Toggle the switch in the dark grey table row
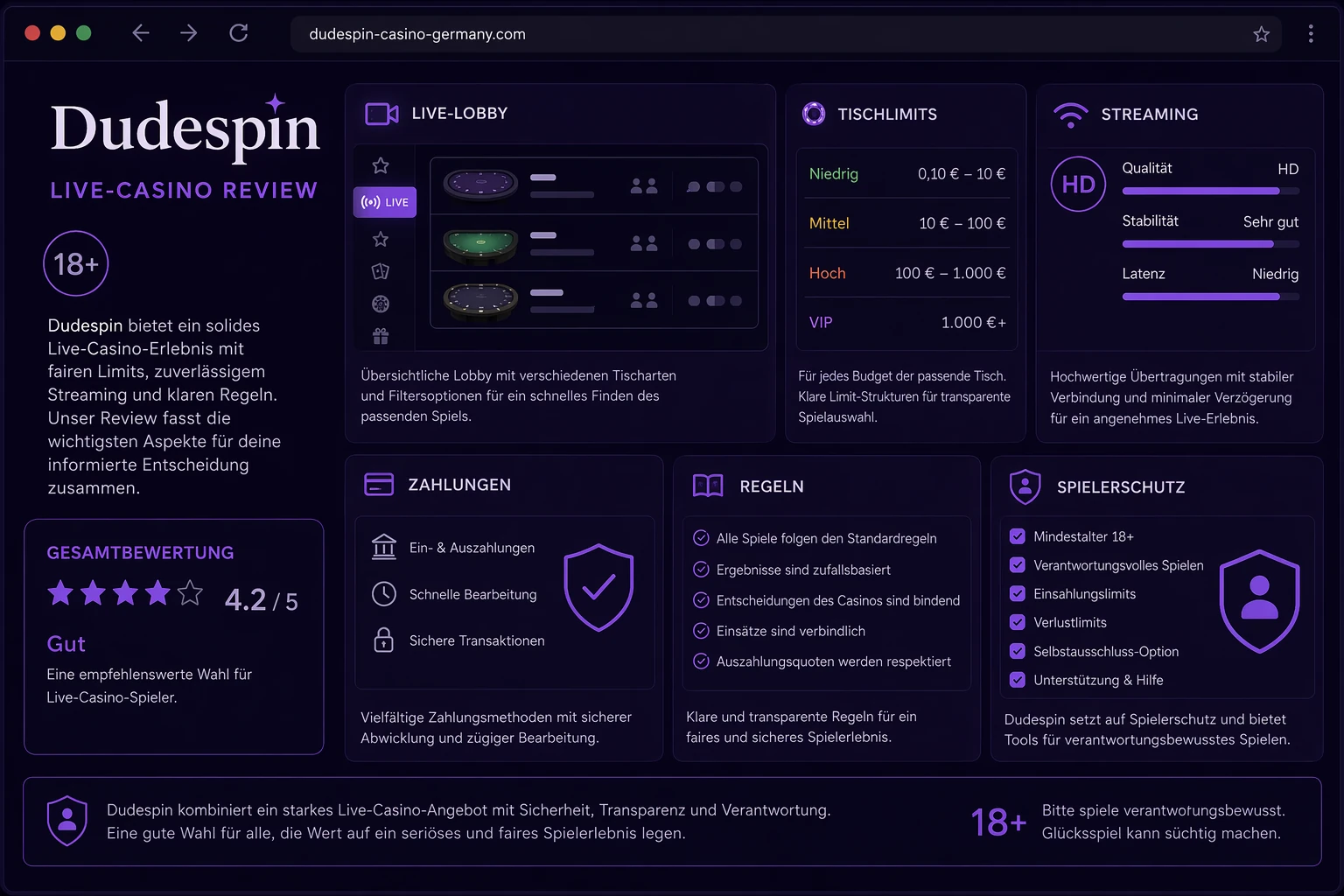The height and width of the screenshot is (896, 1344). pyautogui.click(x=715, y=301)
